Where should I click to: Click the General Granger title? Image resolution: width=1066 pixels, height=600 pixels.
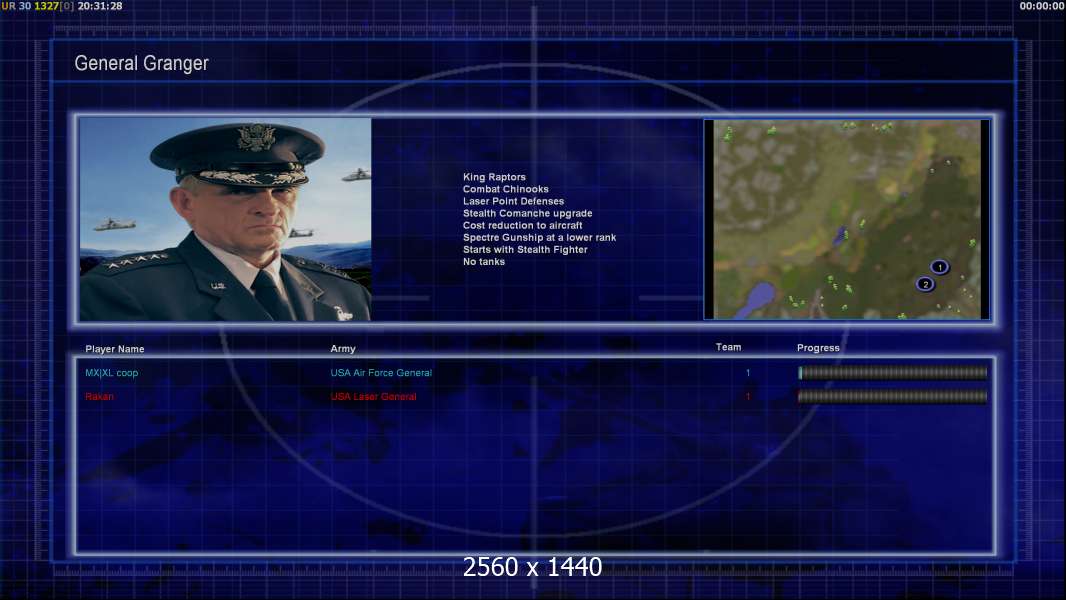click(x=141, y=63)
